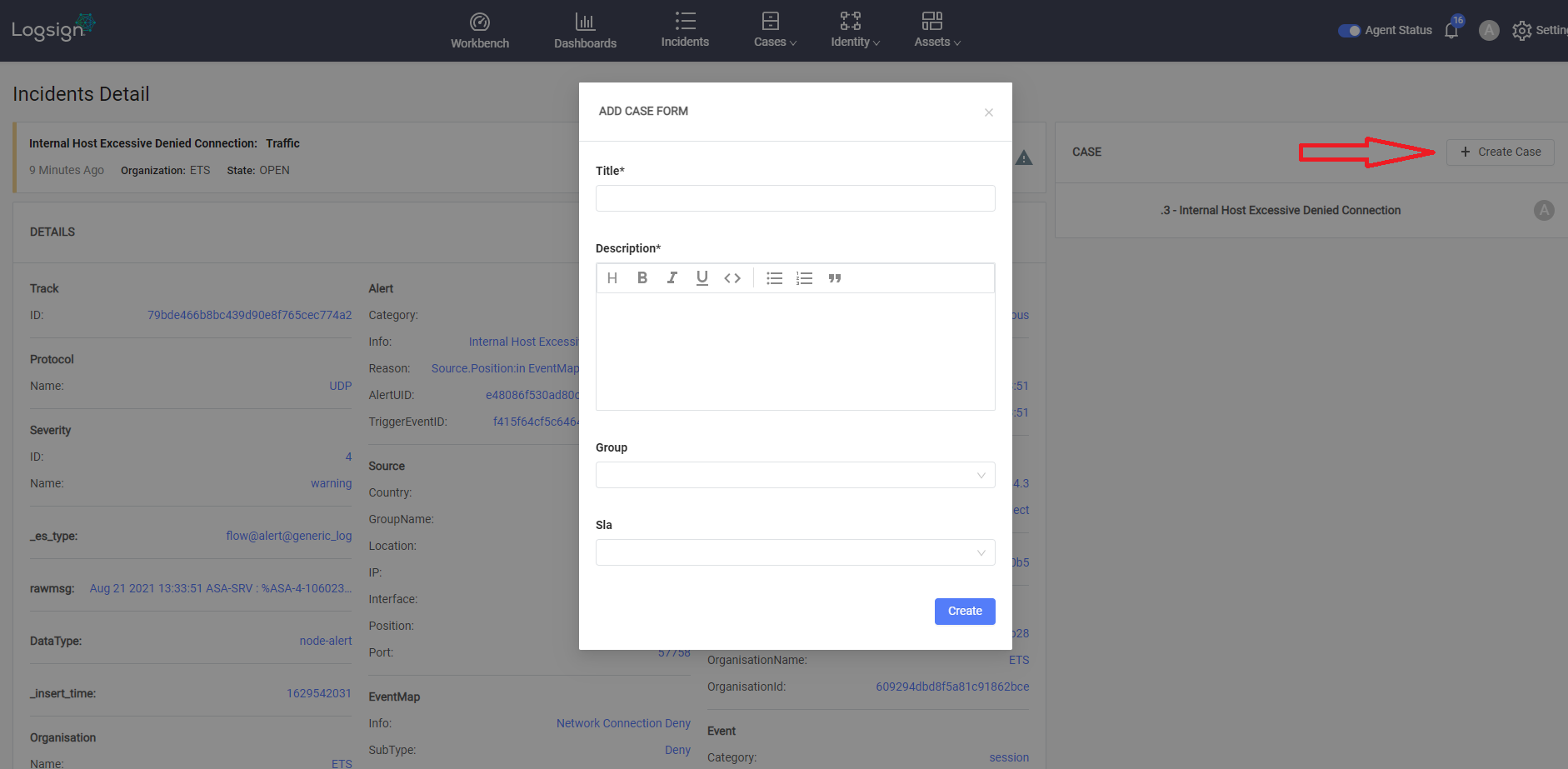The image size is (1568, 769).
Task: Open the user avatar menu
Action: 1489,31
